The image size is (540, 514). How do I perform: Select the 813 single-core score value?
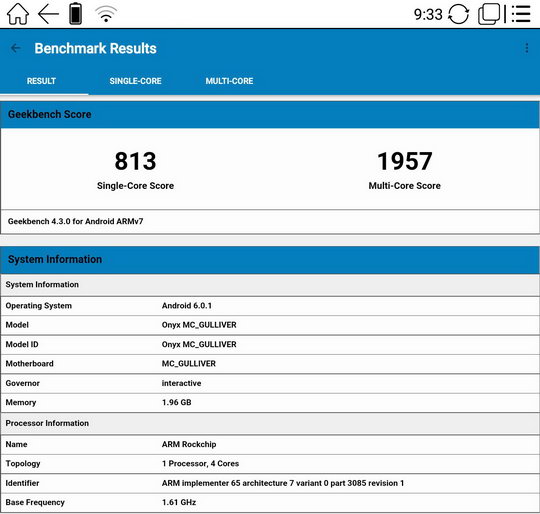pos(135,161)
